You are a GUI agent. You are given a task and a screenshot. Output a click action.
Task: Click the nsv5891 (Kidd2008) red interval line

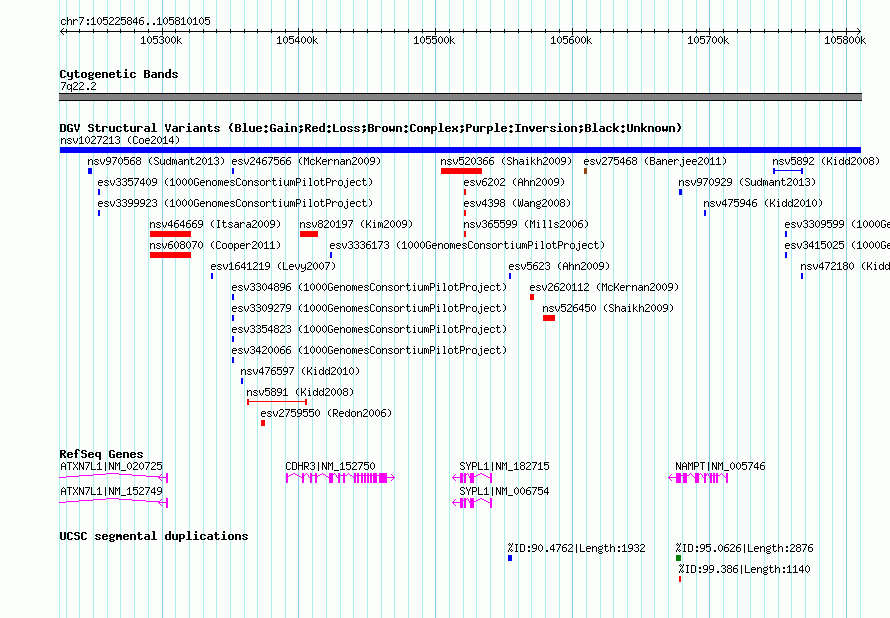tap(277, 402)
